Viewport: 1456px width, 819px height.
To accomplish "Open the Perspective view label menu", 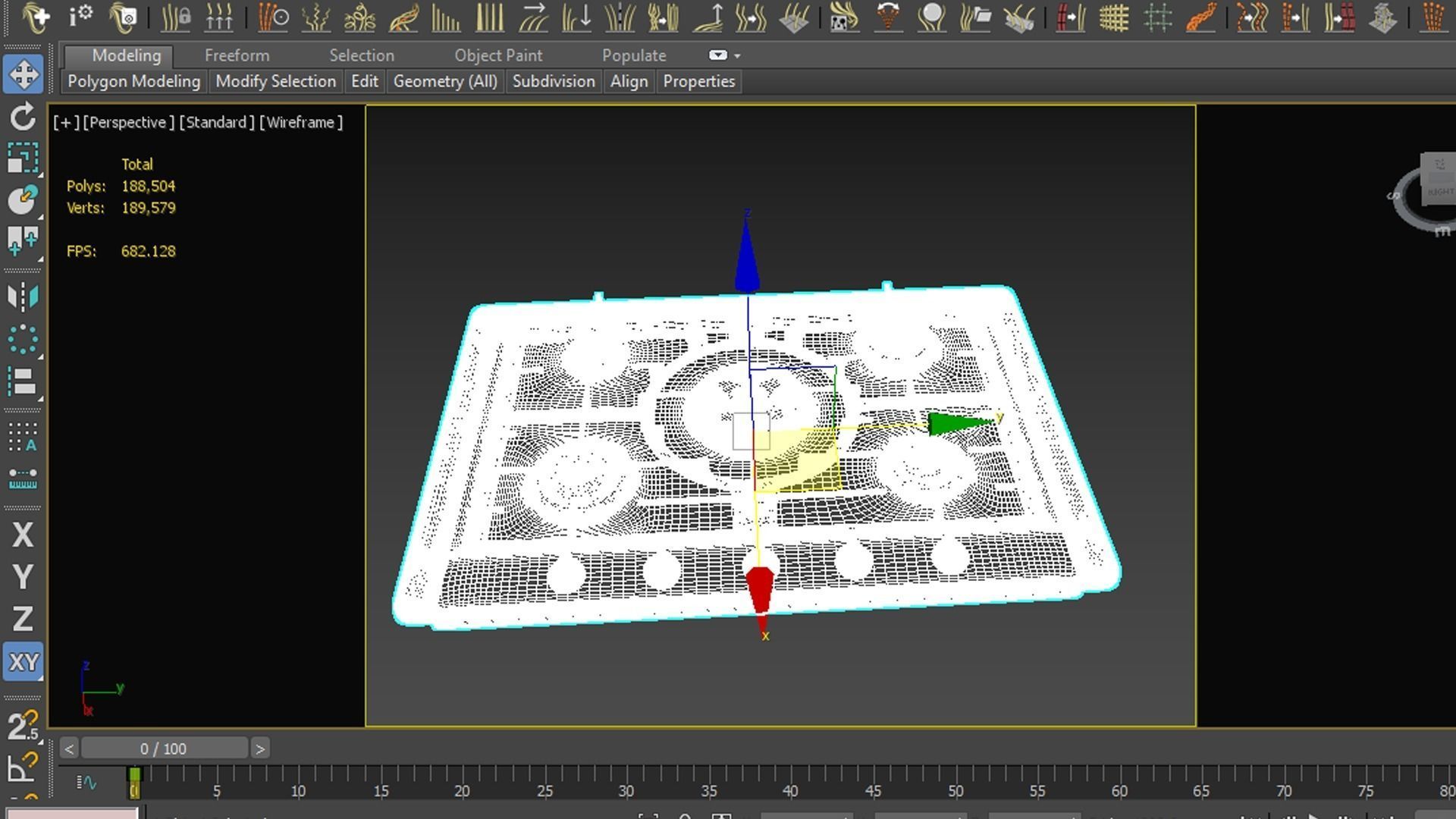I will click(x=128, y=122).
